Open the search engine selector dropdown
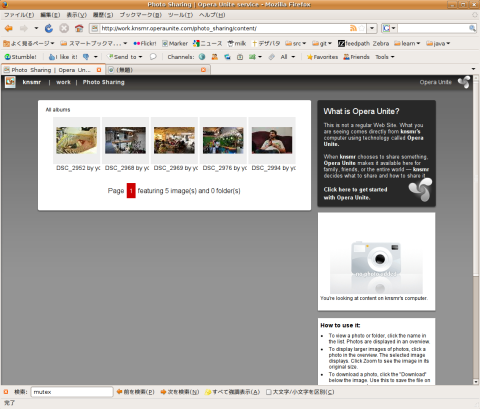This screenshot has width=480, height=409. (389, 28)
